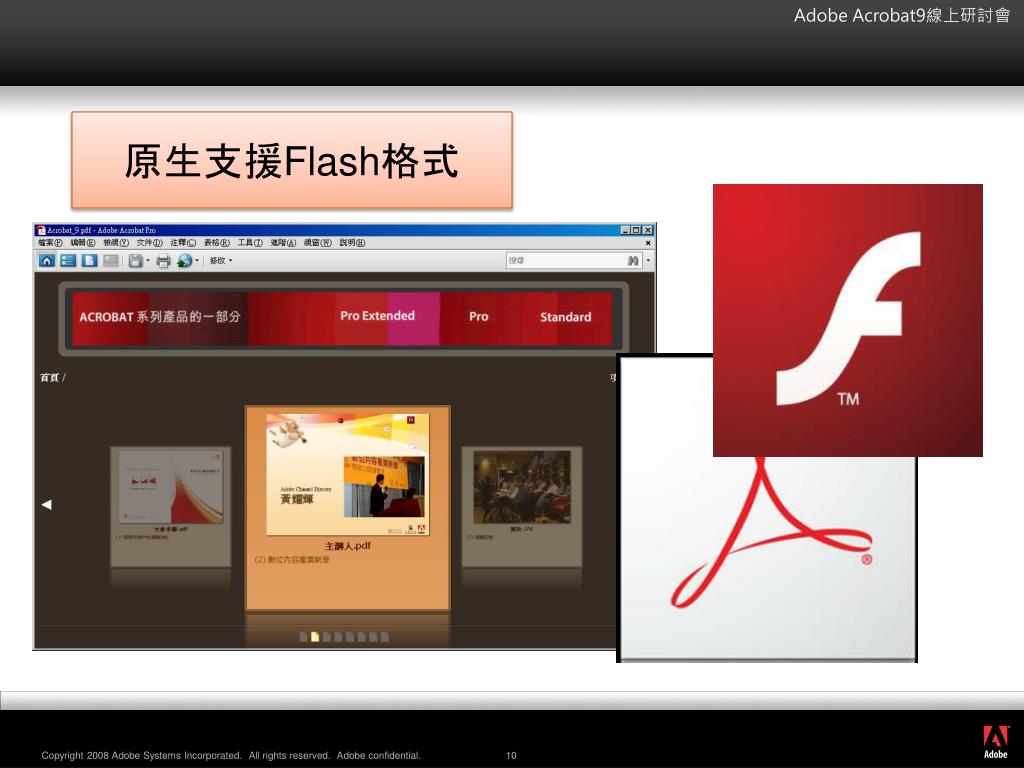Open the 檔案(F) menu
This screenshot has width=1024, height=768.
point(50,243)
